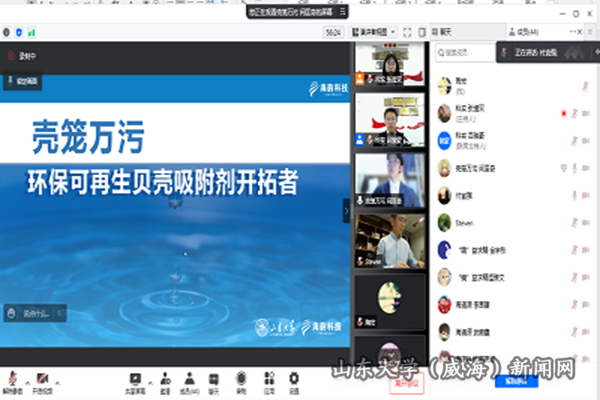The height and width of the screenshot is (400, 600).
Task: Click the recording status indicator
Action: coord(21,56)
